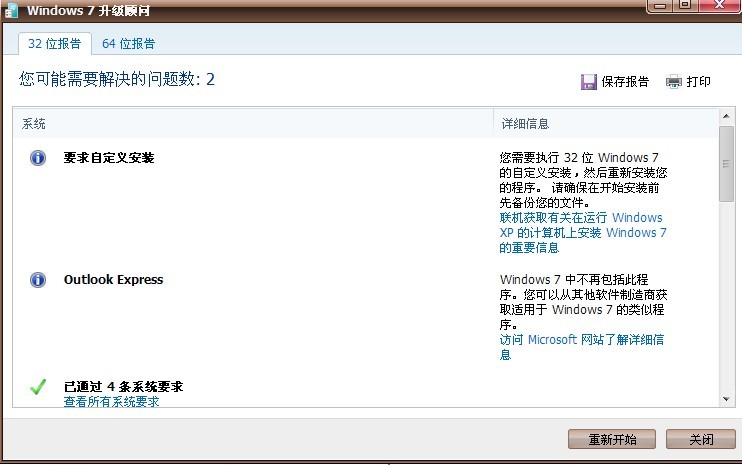Click the 32 位 Windows 7 custom install description

point(583,180)
